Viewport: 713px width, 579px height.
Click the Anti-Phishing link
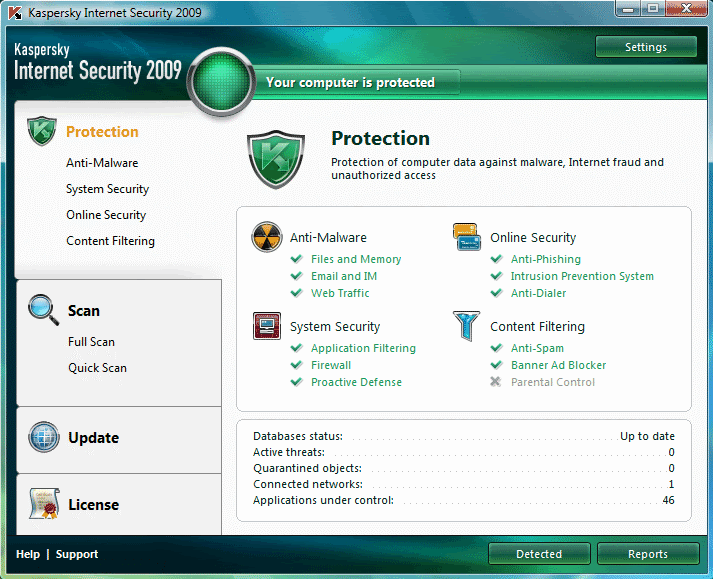[x=546, y=259]
